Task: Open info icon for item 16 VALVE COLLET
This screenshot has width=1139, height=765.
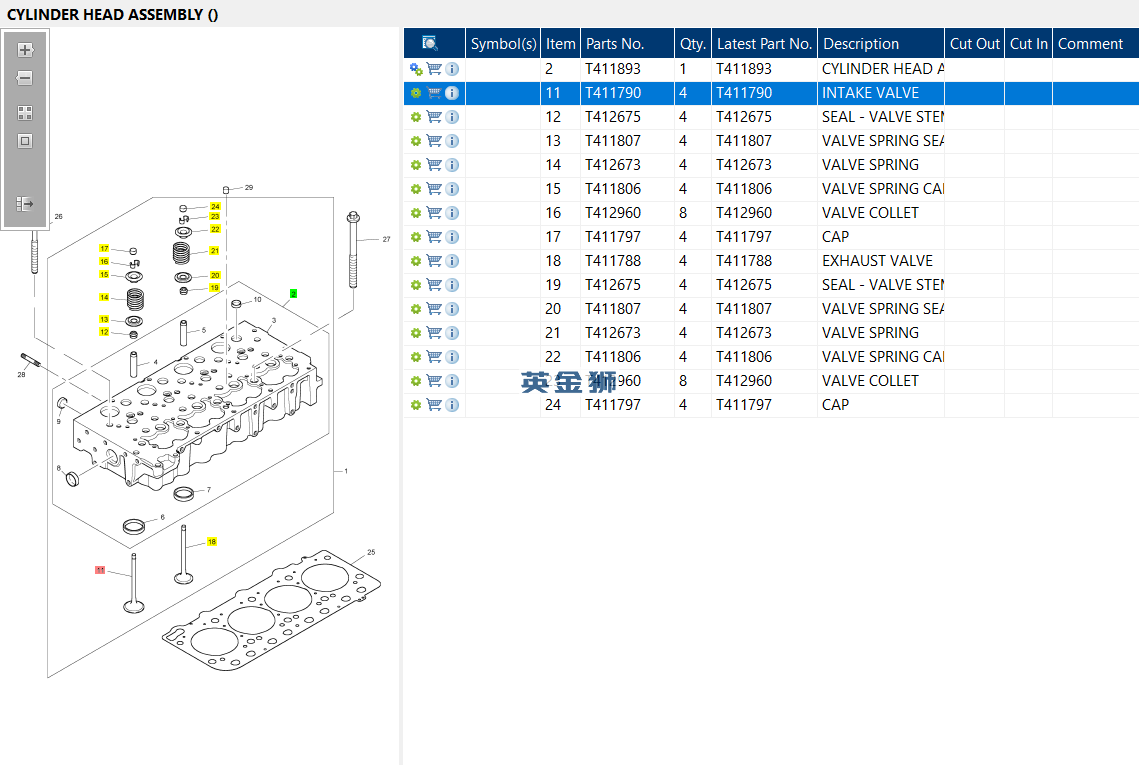Action: point(452,213)
